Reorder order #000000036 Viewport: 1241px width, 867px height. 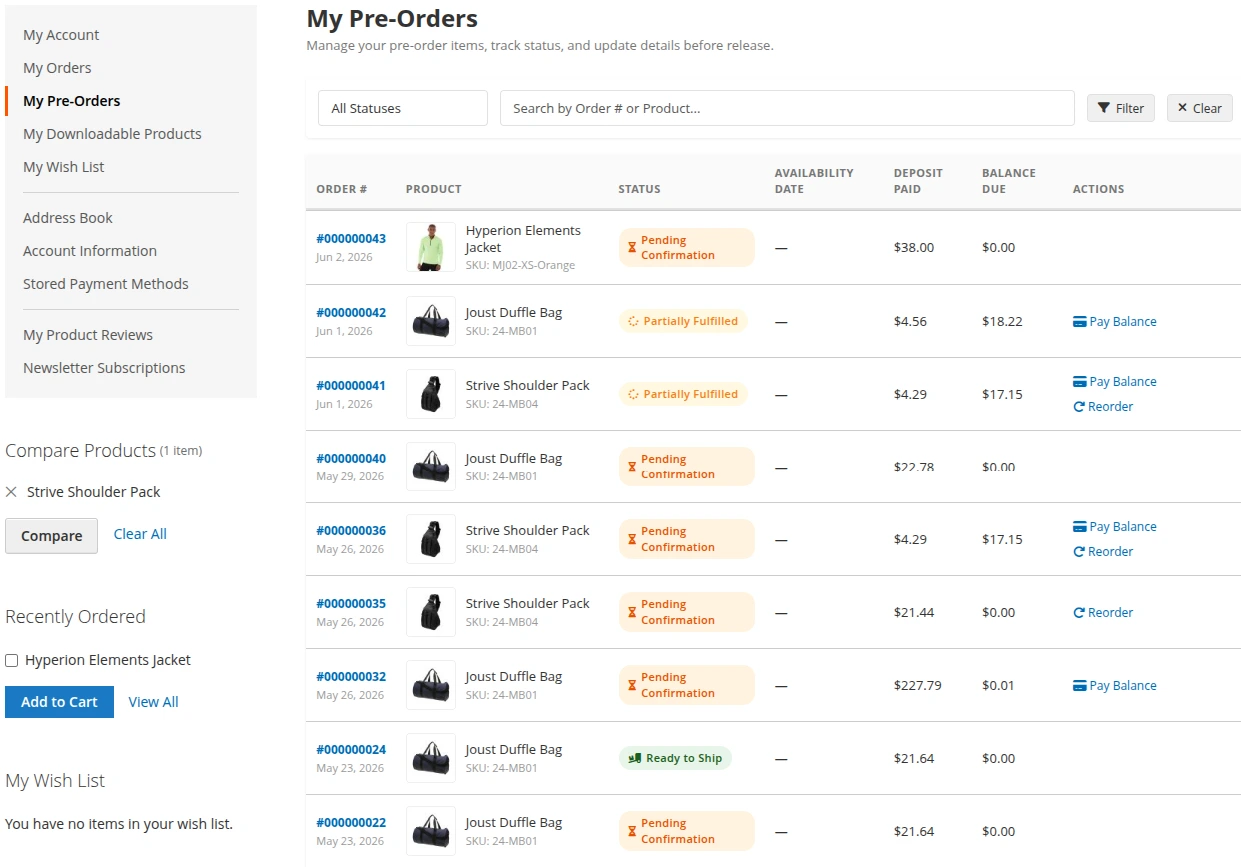point(1103,552)
